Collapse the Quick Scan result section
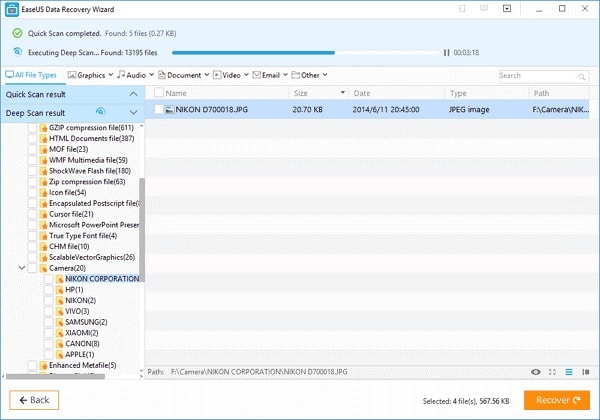Image resolution: width=600 pixels, height=420 pixels. pos(133,93)
